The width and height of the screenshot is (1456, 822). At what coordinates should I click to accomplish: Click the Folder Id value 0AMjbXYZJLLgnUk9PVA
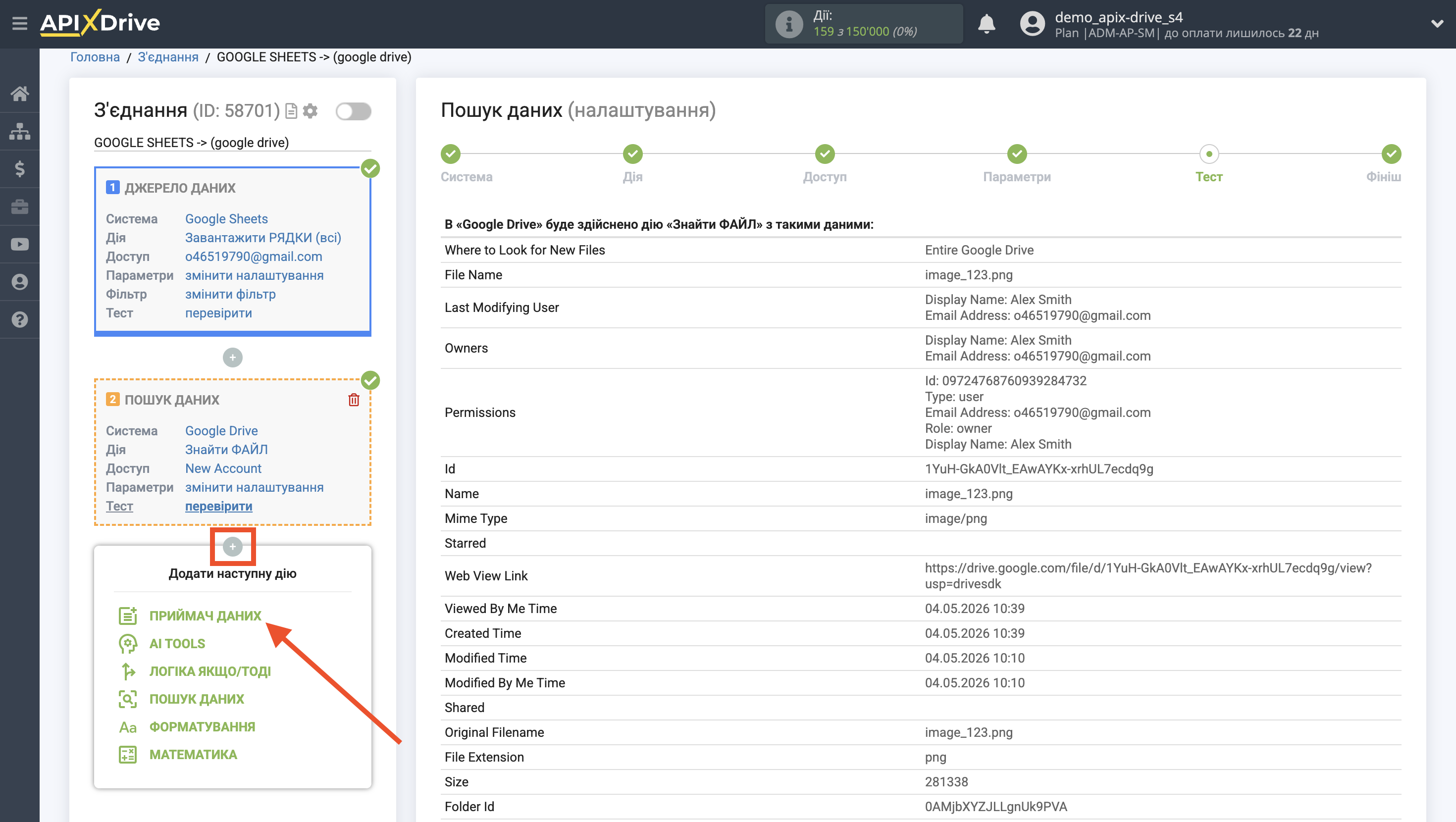pos(996,807)
